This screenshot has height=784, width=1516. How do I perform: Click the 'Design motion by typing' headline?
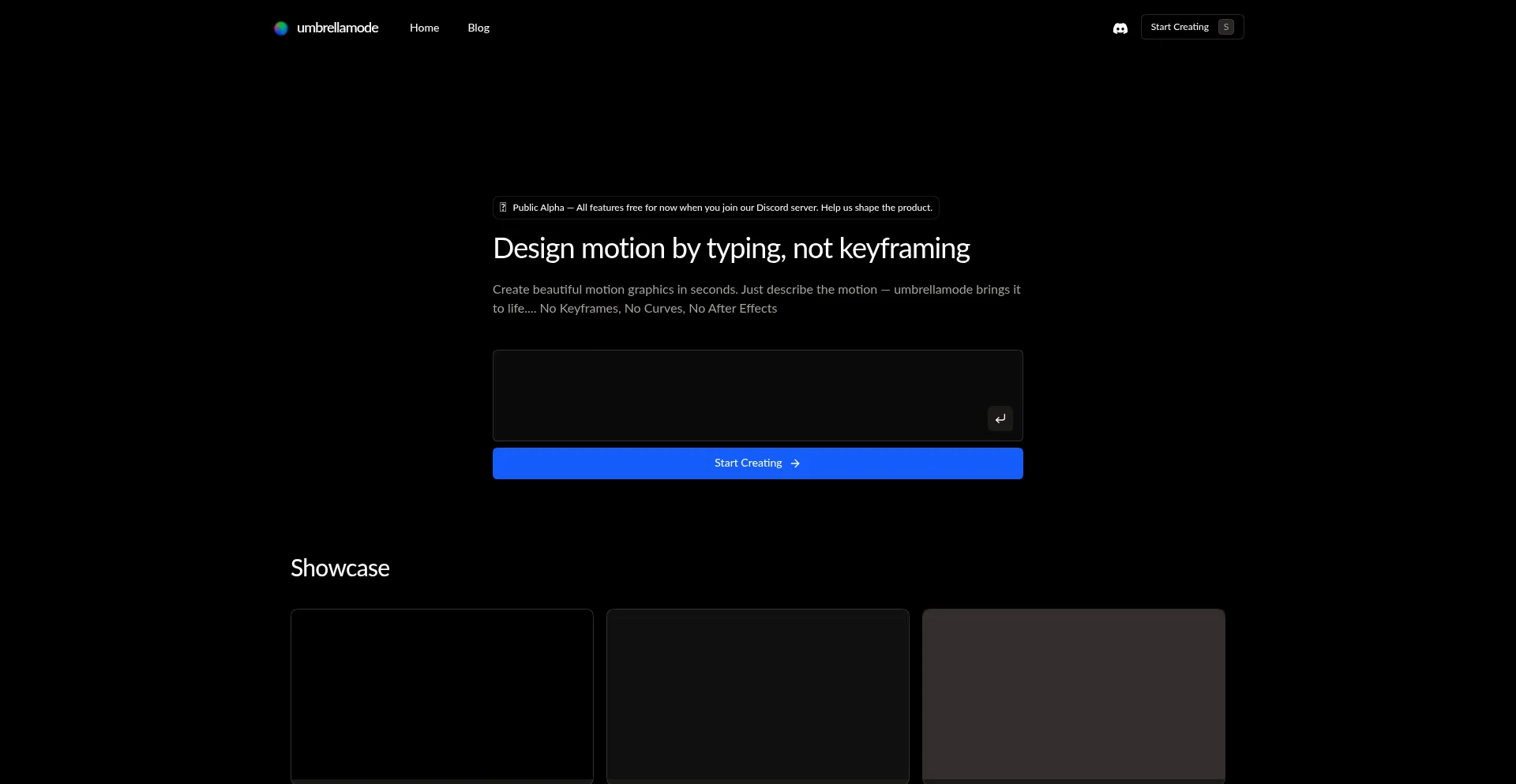coord(731,249)
